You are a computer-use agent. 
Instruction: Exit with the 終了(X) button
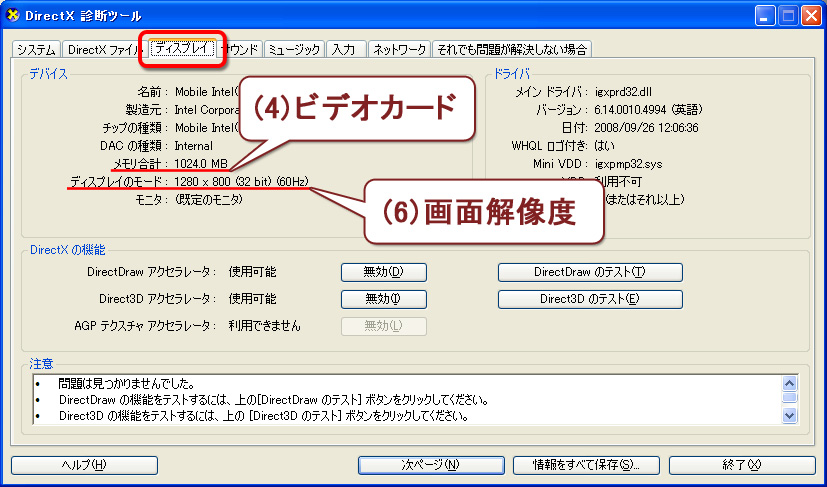click(741, 465)
